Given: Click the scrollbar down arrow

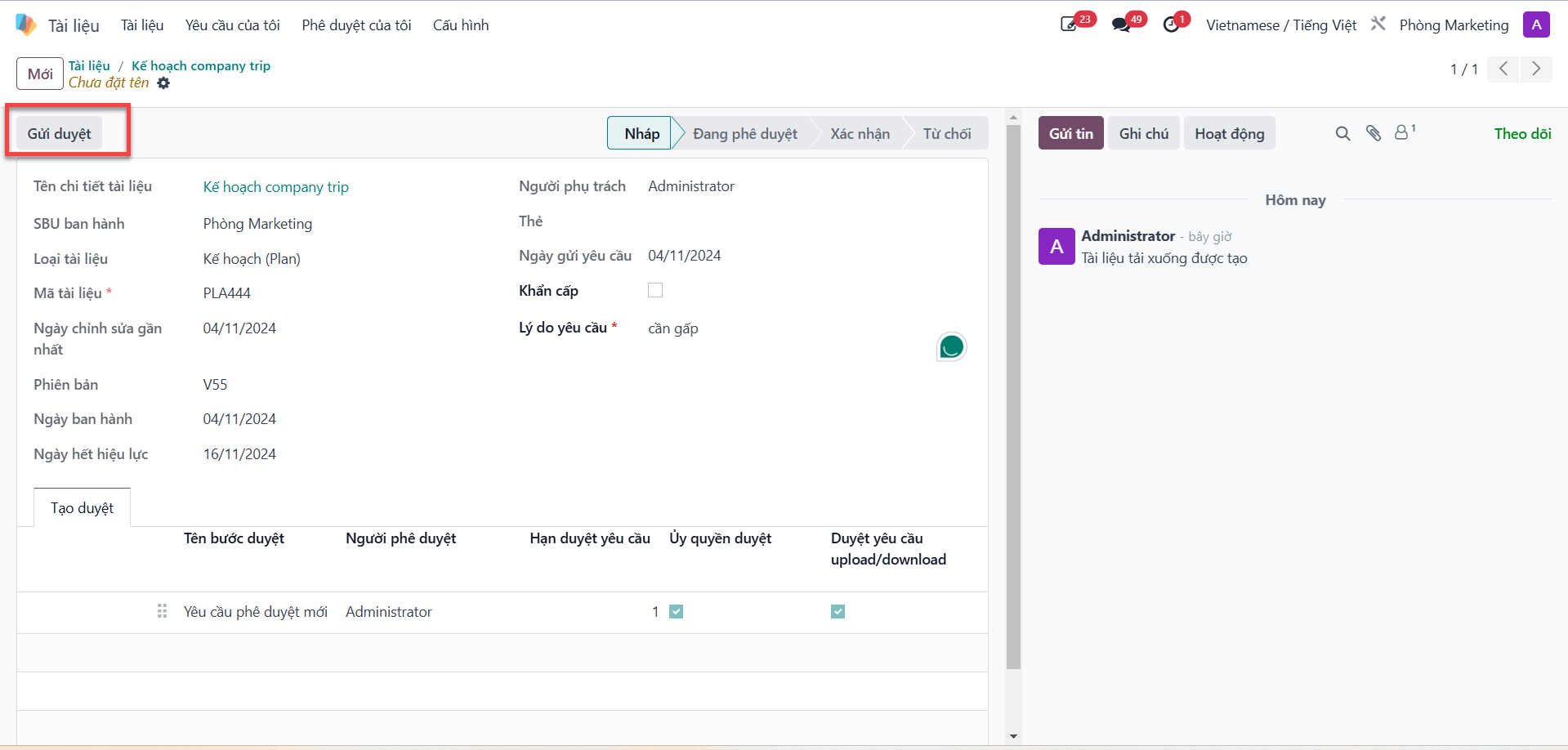Looking at the screenshot, I should (1013, 736).
